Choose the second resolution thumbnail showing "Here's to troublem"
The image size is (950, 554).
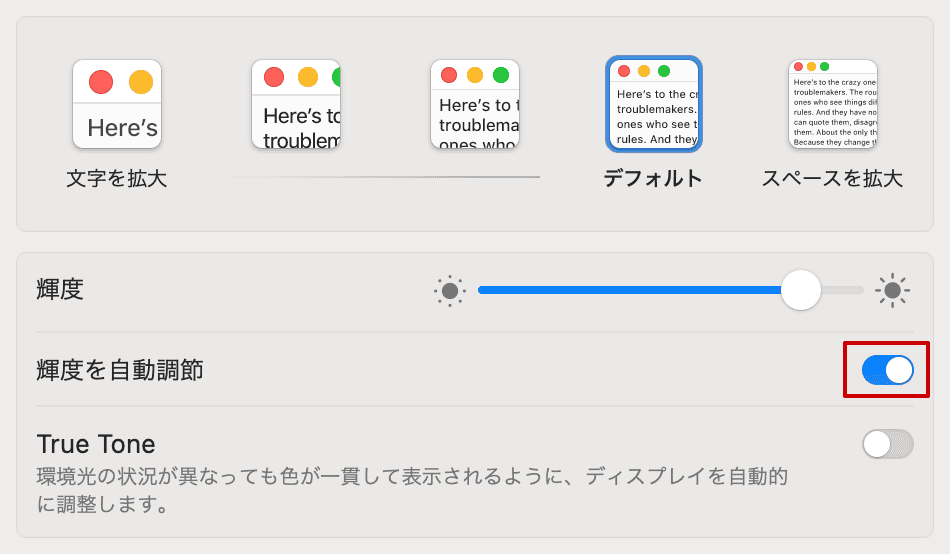tap(296, 104)
